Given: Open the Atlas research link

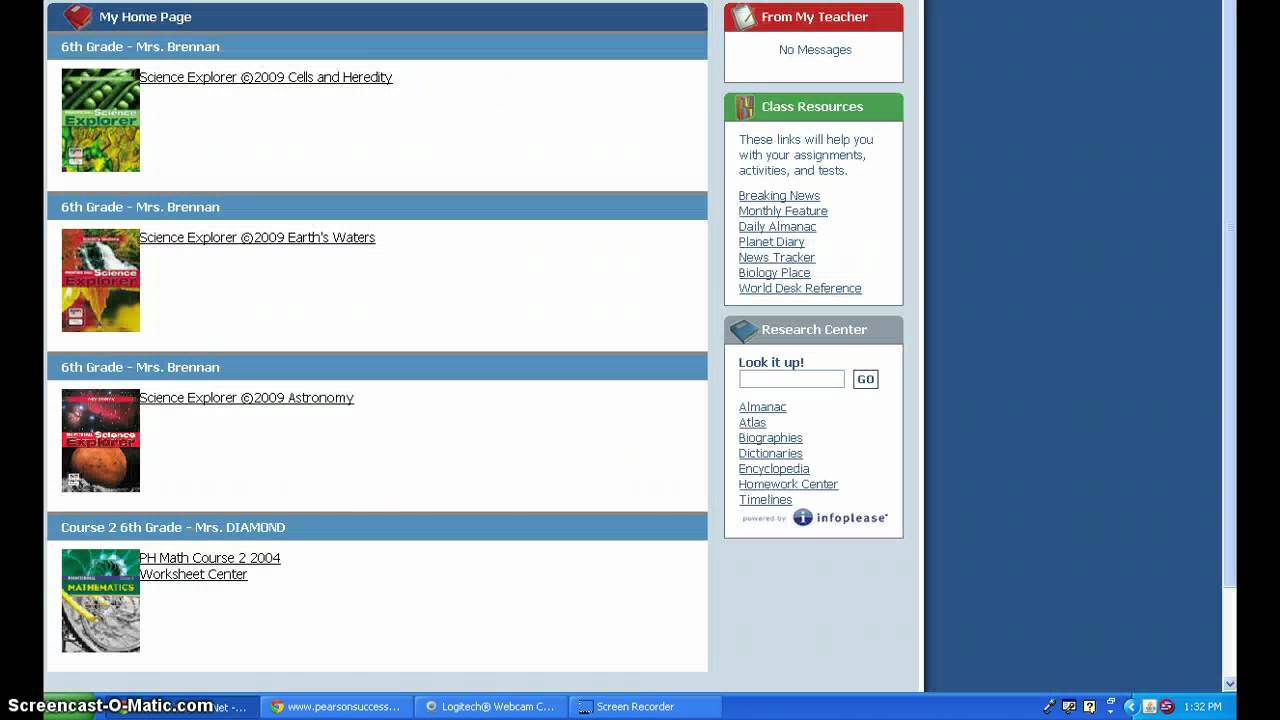Looking at the screenshot, I should pos(752,423).
